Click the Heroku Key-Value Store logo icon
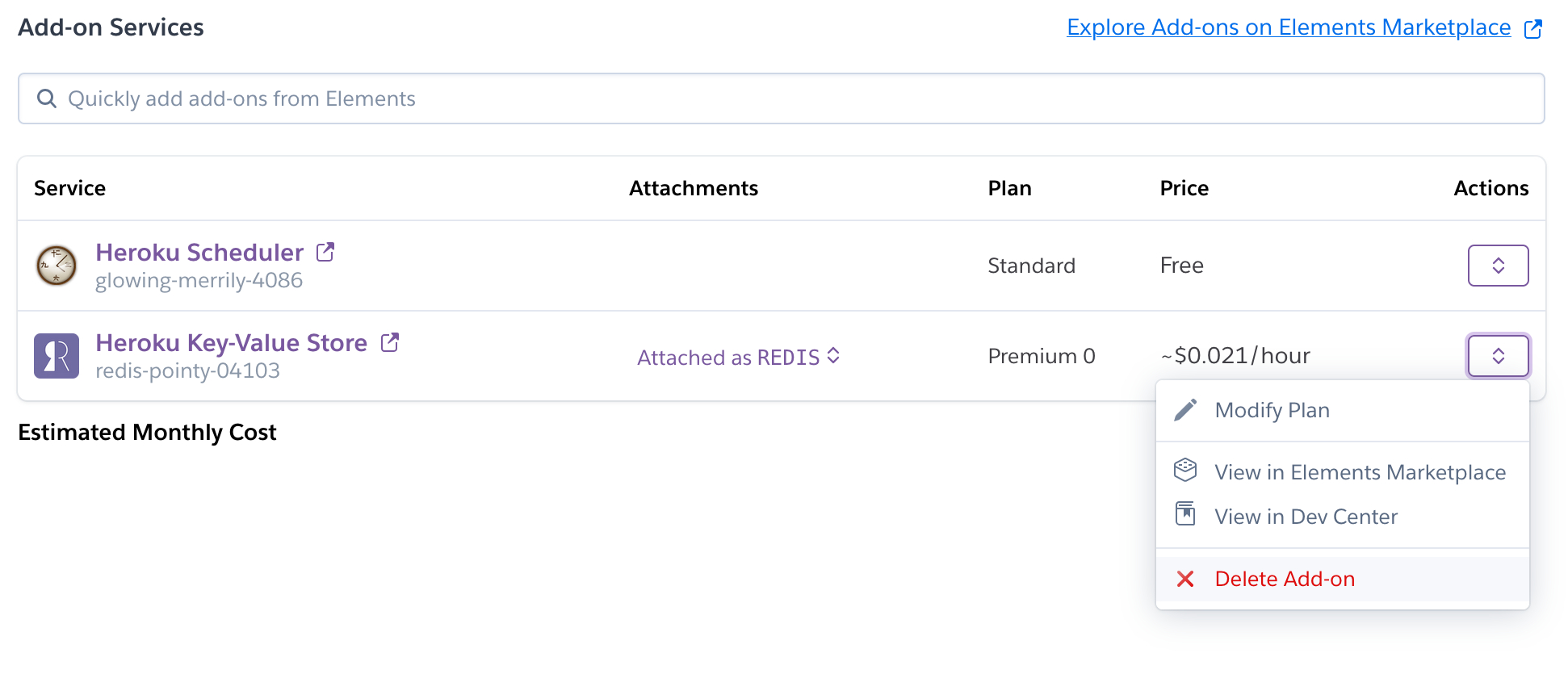This screenshot has width=1568, height=699. pyautogui.click(x=57, y=356)
